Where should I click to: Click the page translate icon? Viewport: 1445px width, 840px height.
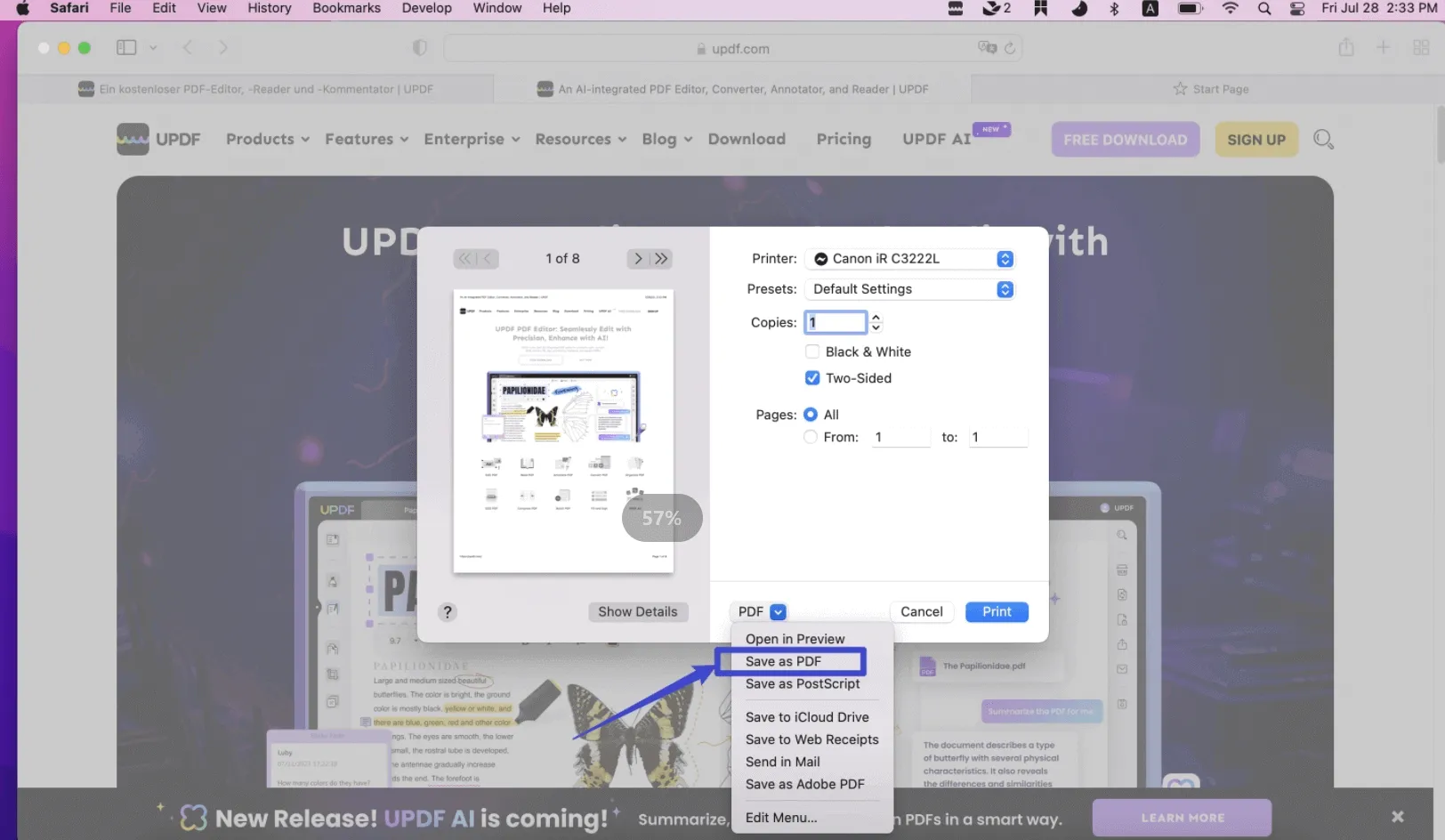pos(987,48)
